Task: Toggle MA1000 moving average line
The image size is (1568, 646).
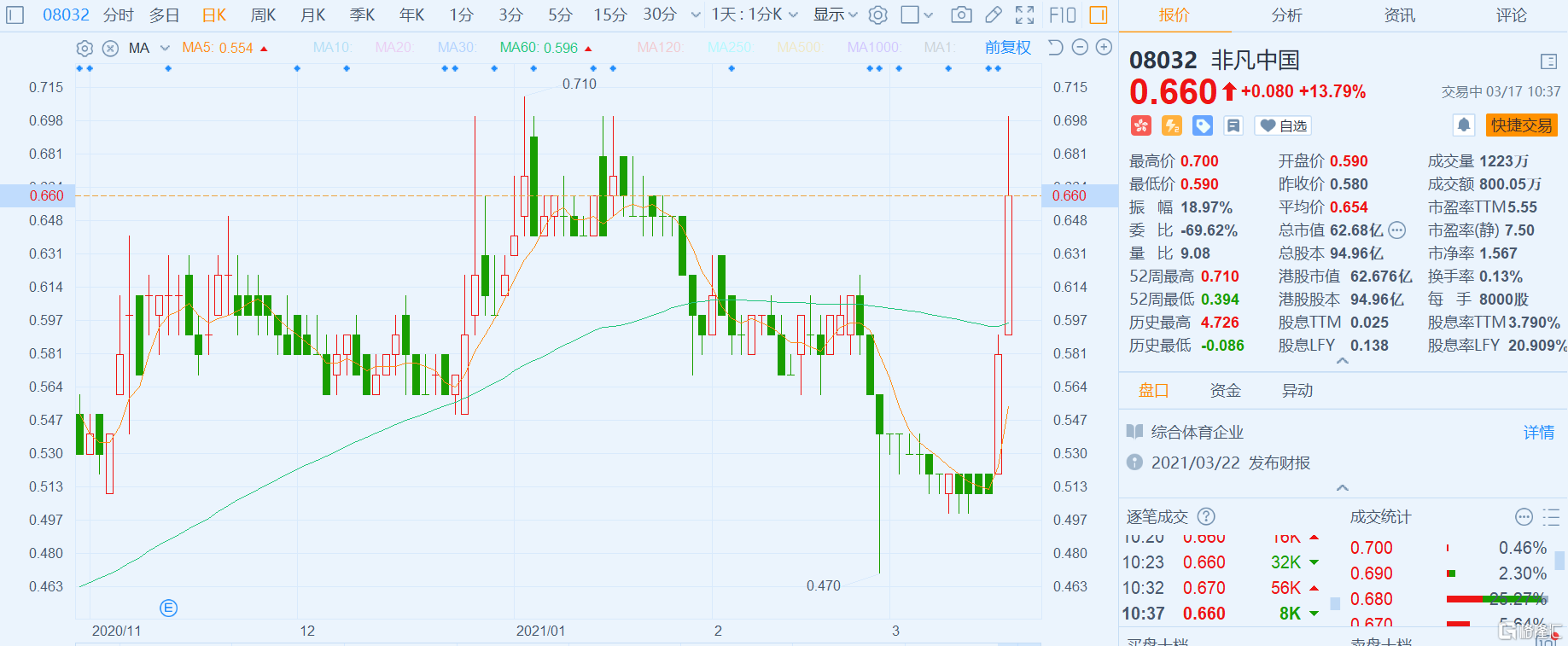Action: [x=874, y=48]
